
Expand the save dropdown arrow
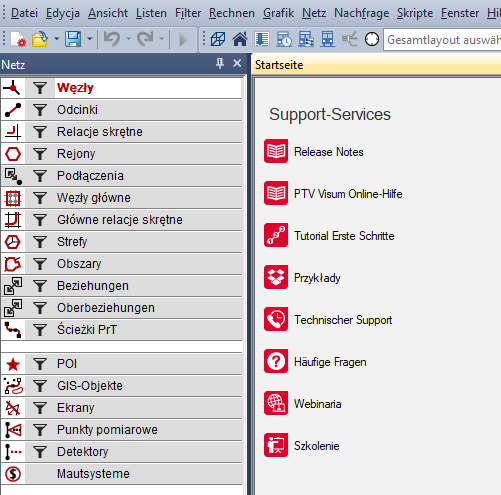coord(90,39)
